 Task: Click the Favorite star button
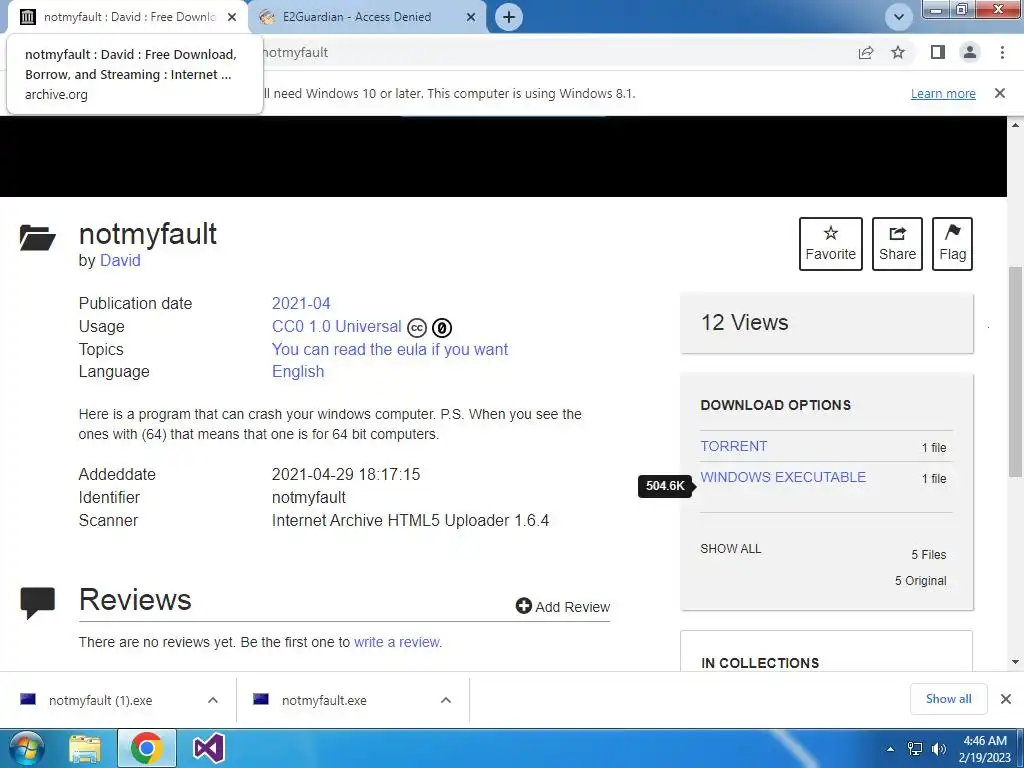click(831, 244)
